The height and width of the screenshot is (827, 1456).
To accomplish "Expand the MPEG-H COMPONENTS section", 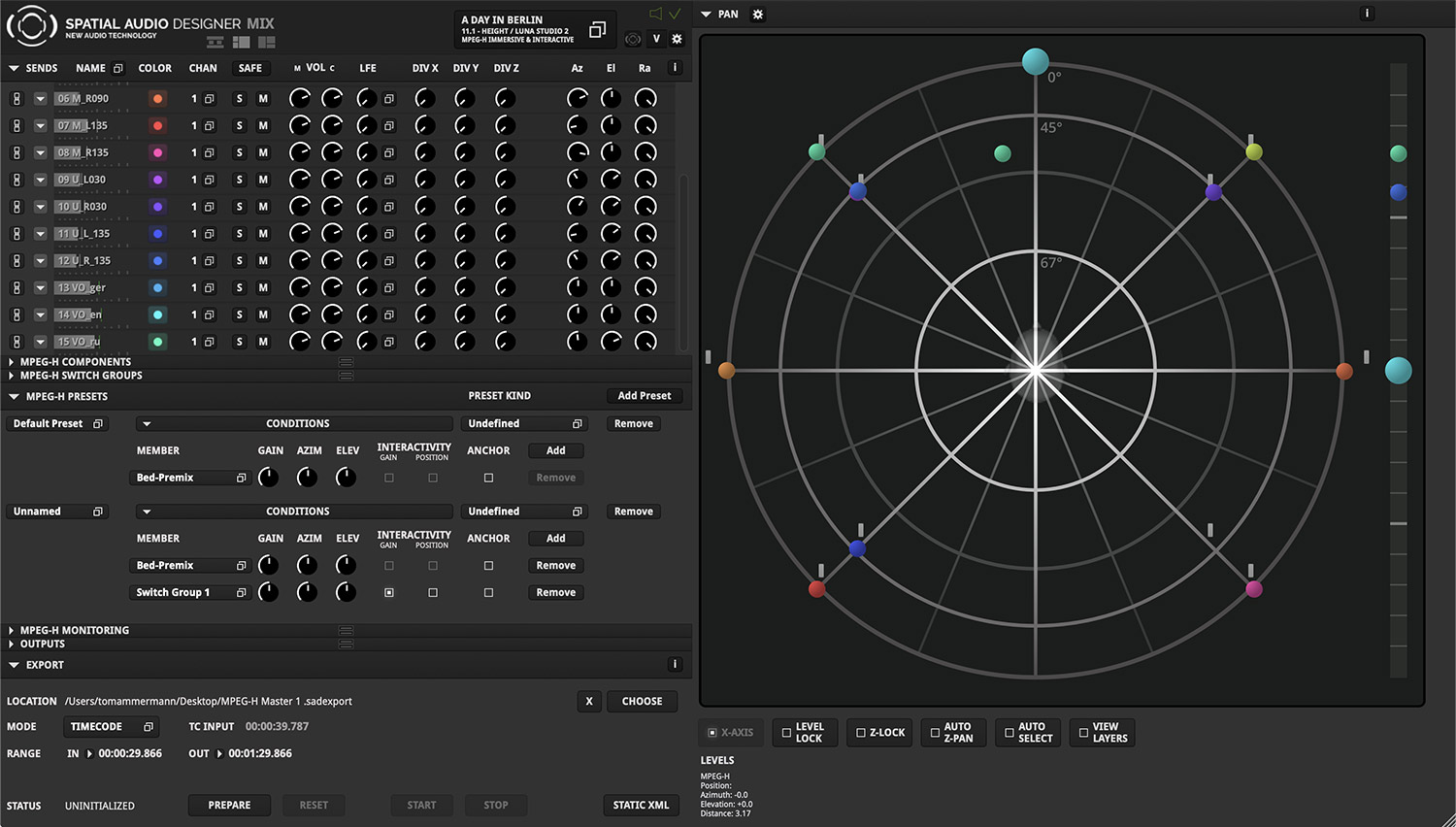I will coord(12,362).
